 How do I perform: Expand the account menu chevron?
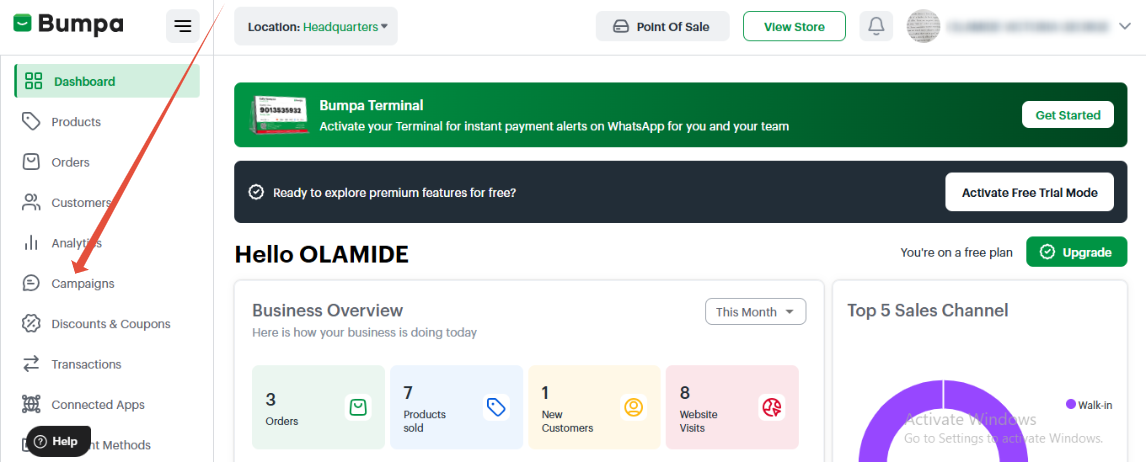coord(1124,26)
